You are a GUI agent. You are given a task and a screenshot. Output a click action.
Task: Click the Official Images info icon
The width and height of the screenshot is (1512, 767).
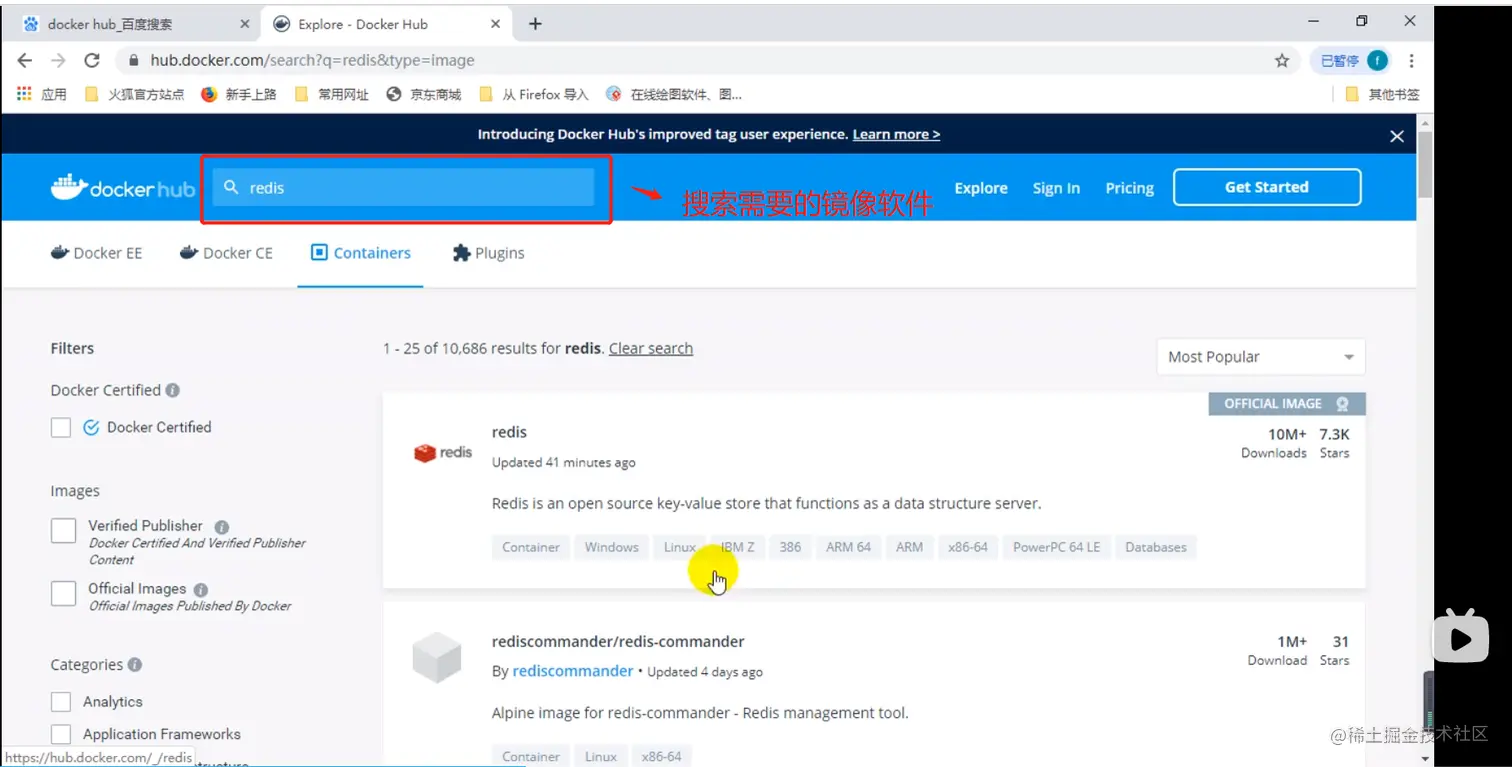coord(201,590)
